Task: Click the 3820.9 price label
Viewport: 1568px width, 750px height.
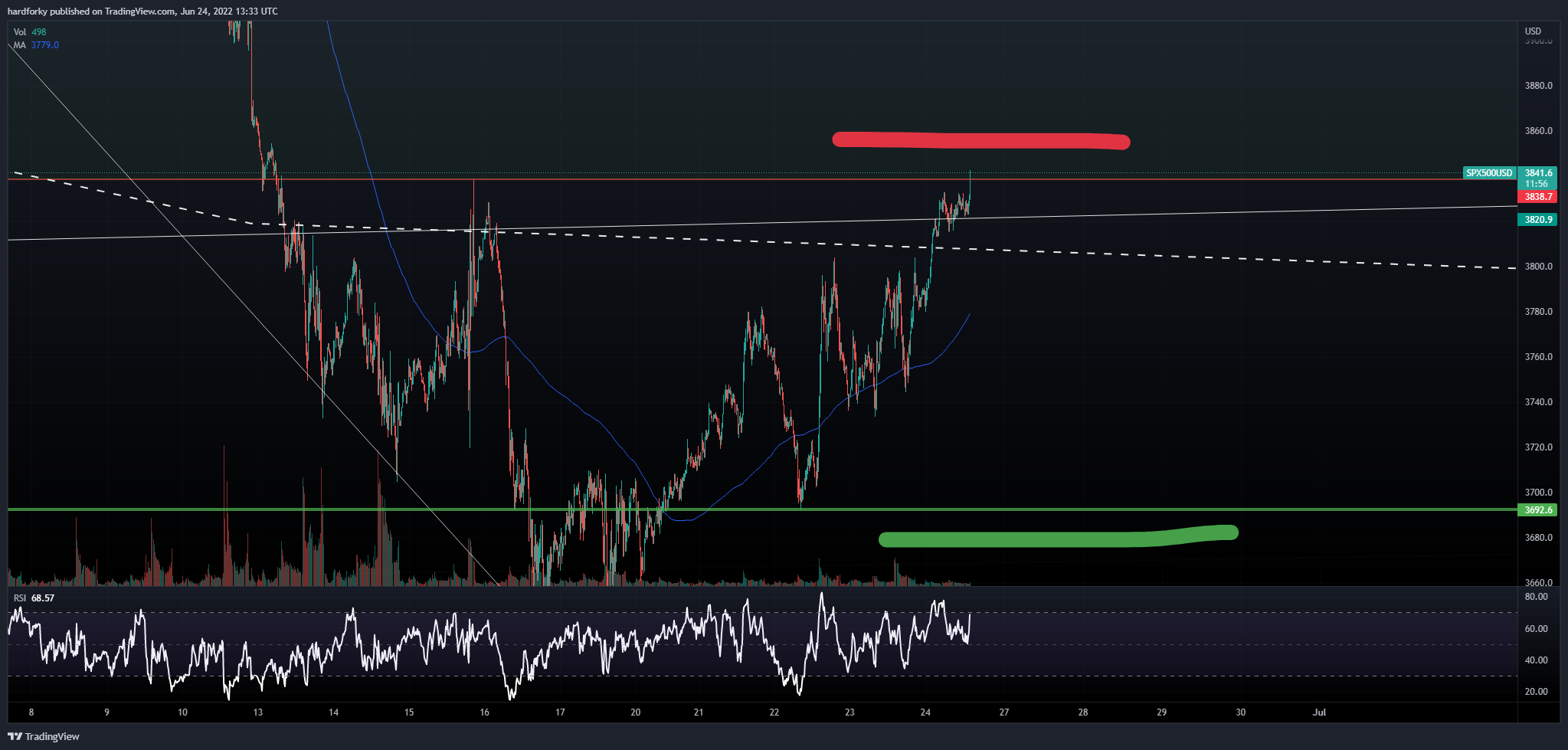Action: pos(1538,220)
